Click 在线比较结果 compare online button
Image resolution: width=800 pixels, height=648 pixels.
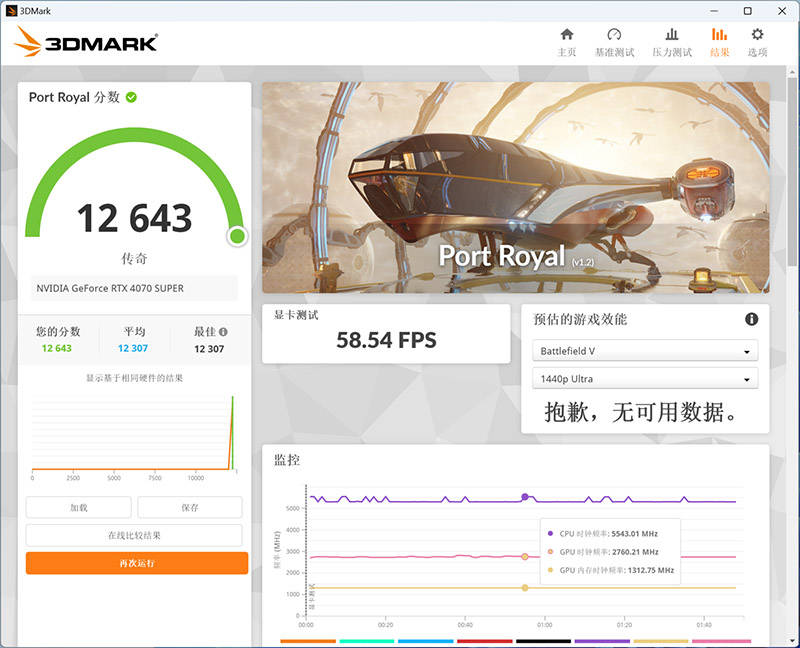[x=134, y=535]
